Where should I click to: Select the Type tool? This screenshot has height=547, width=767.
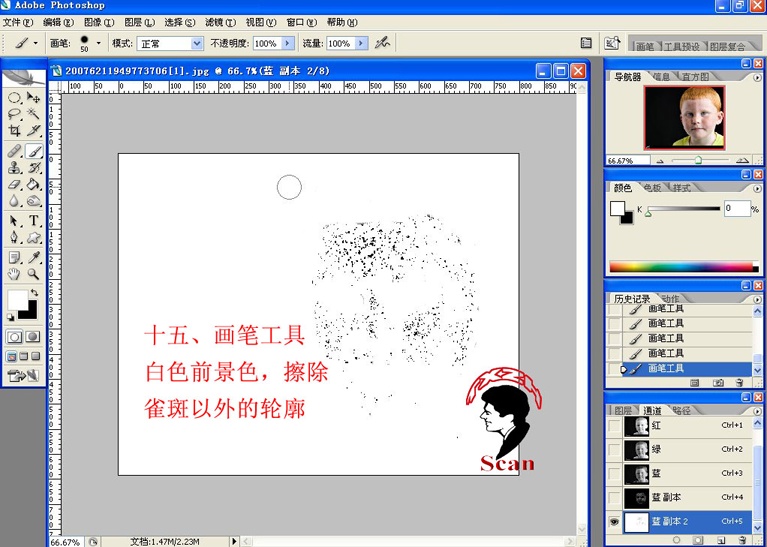point(33,221)
